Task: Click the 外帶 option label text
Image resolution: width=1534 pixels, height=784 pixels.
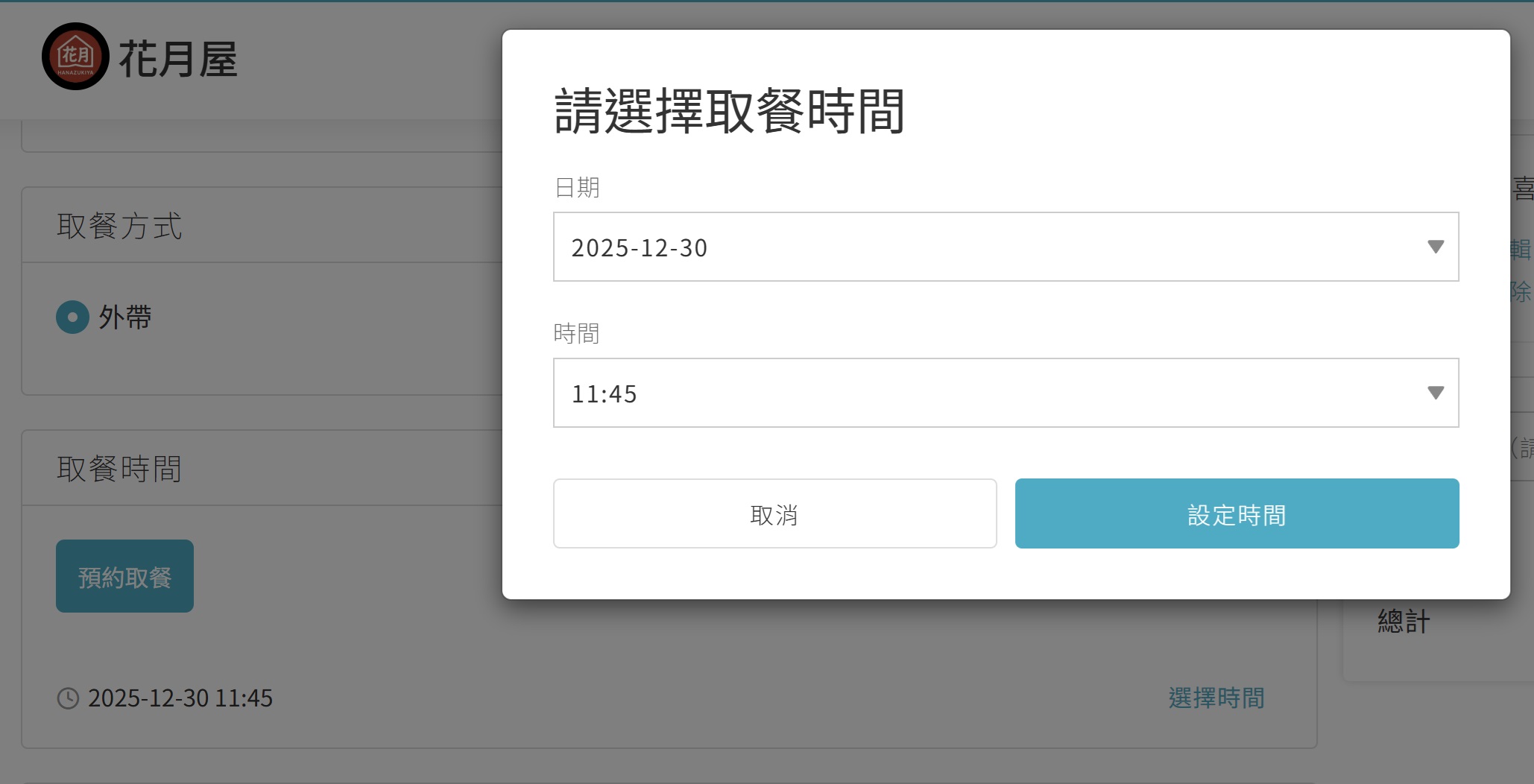Action: (125, 317)
